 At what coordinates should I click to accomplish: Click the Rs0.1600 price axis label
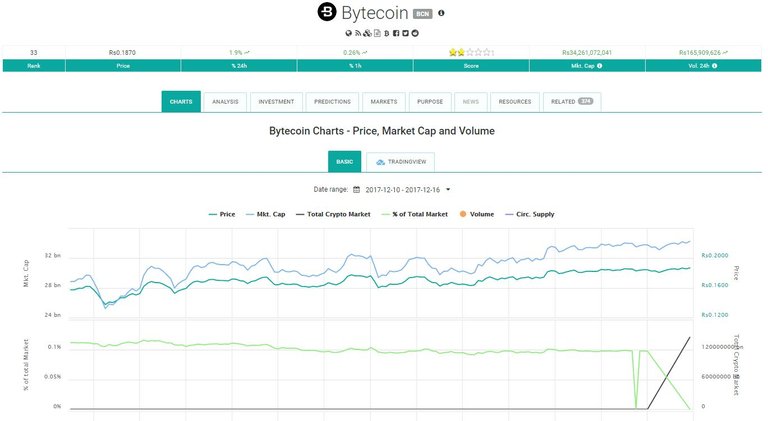pos(715,285)
